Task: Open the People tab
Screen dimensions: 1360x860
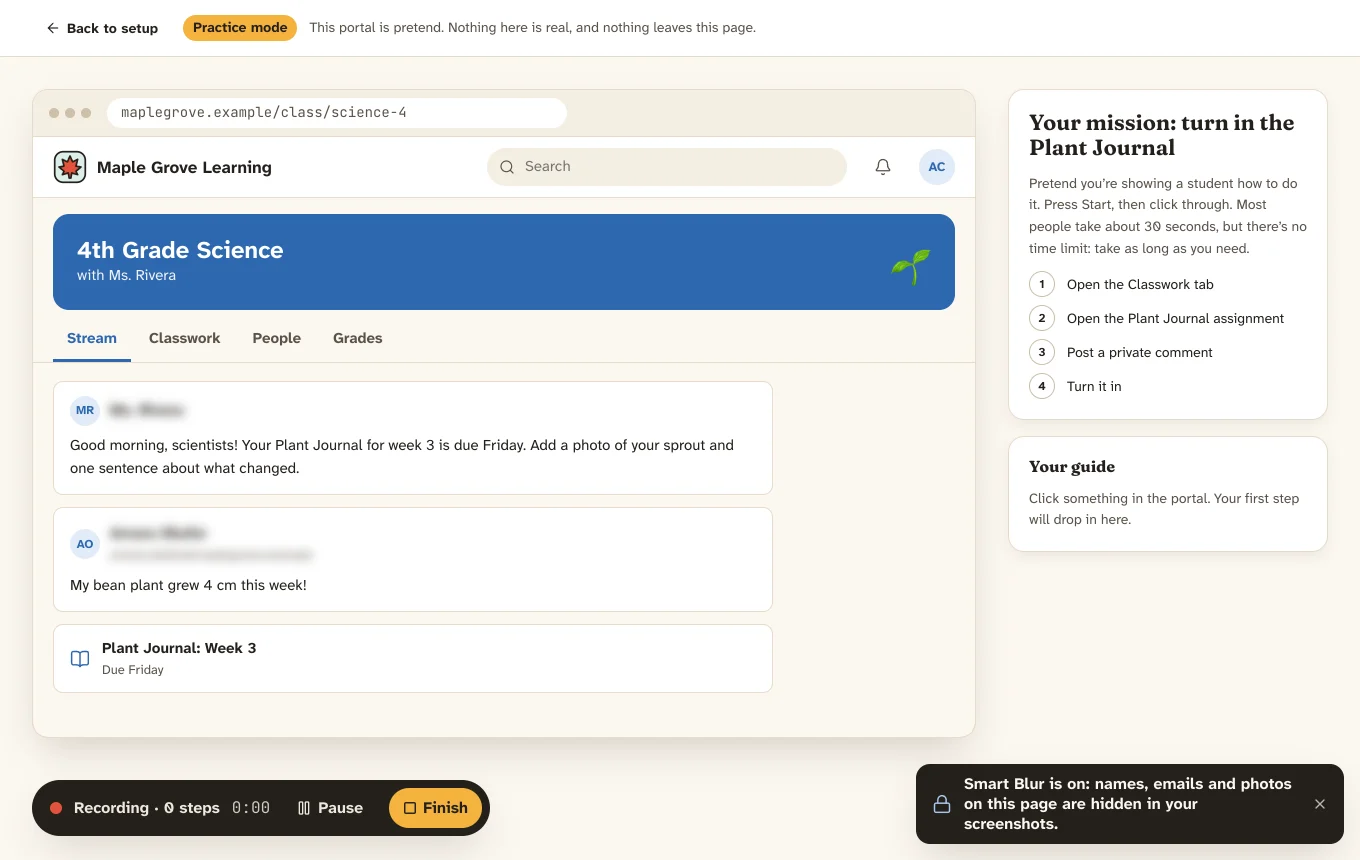Action: coord(277,338)
